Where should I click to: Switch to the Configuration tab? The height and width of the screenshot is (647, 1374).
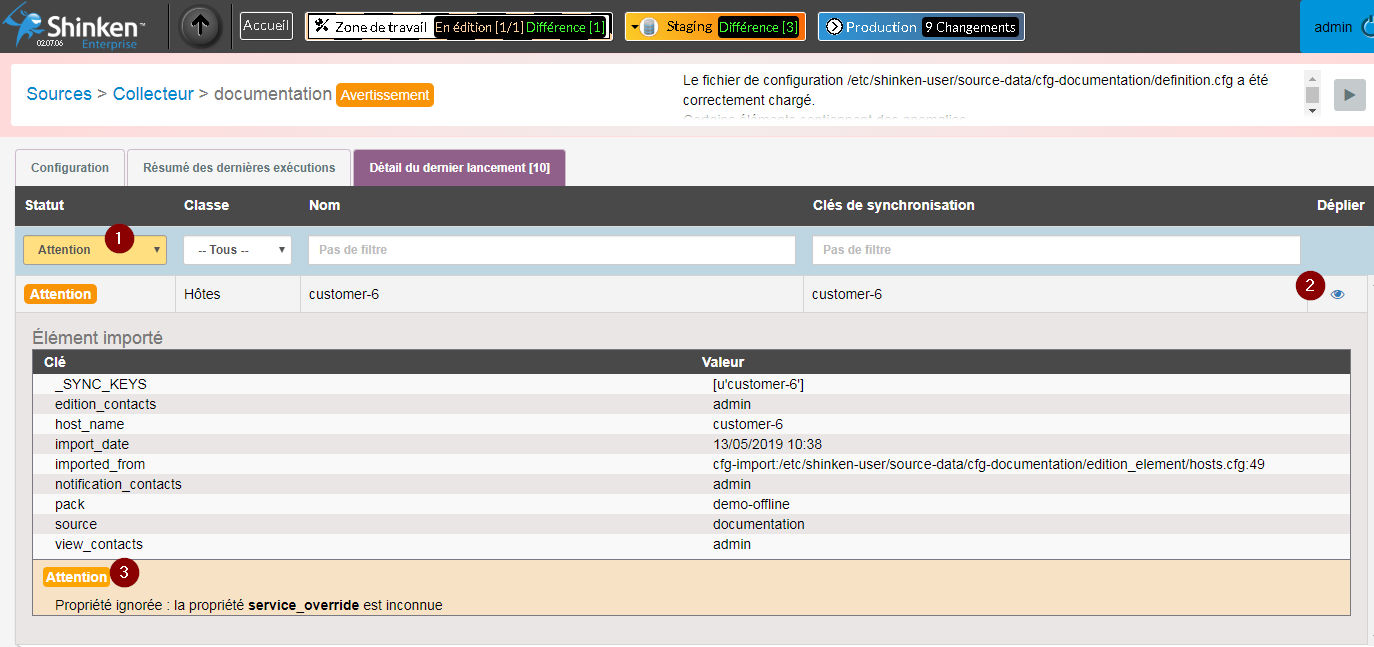click(69, 168)
